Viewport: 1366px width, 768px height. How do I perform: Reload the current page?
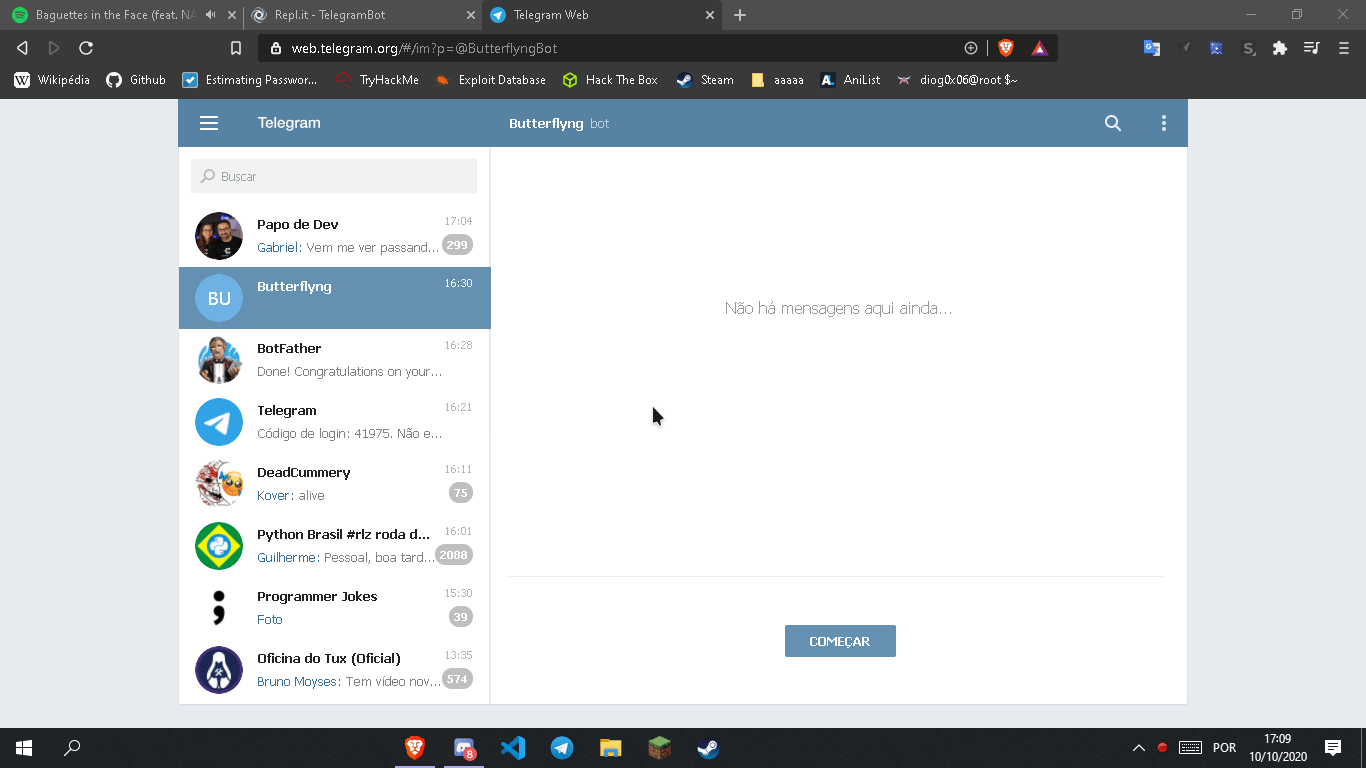(x=86, y=48)
